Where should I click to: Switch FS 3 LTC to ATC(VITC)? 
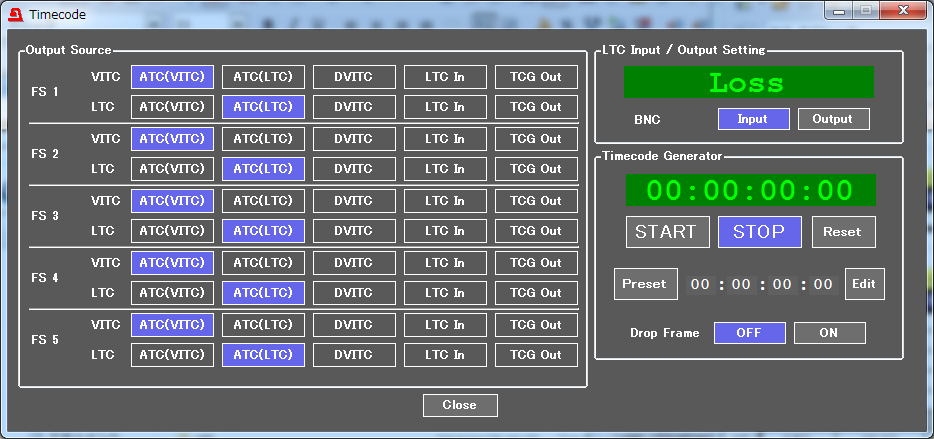pyautogui.click(x=172, y=231)
